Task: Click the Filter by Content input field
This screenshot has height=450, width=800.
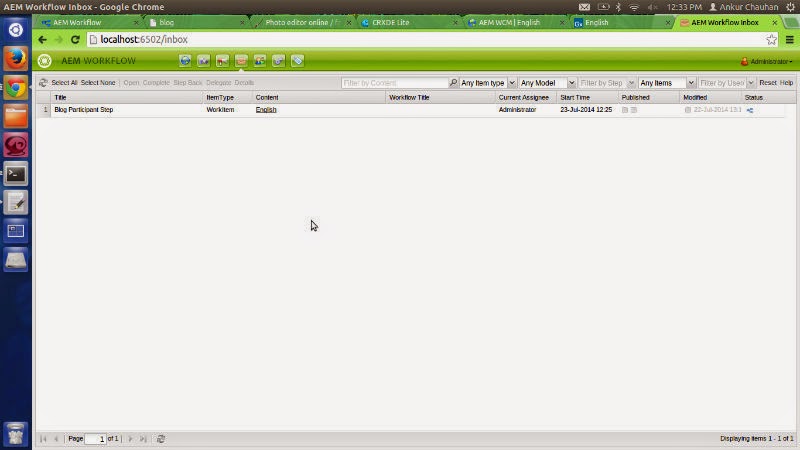Action: pos(395,83)
